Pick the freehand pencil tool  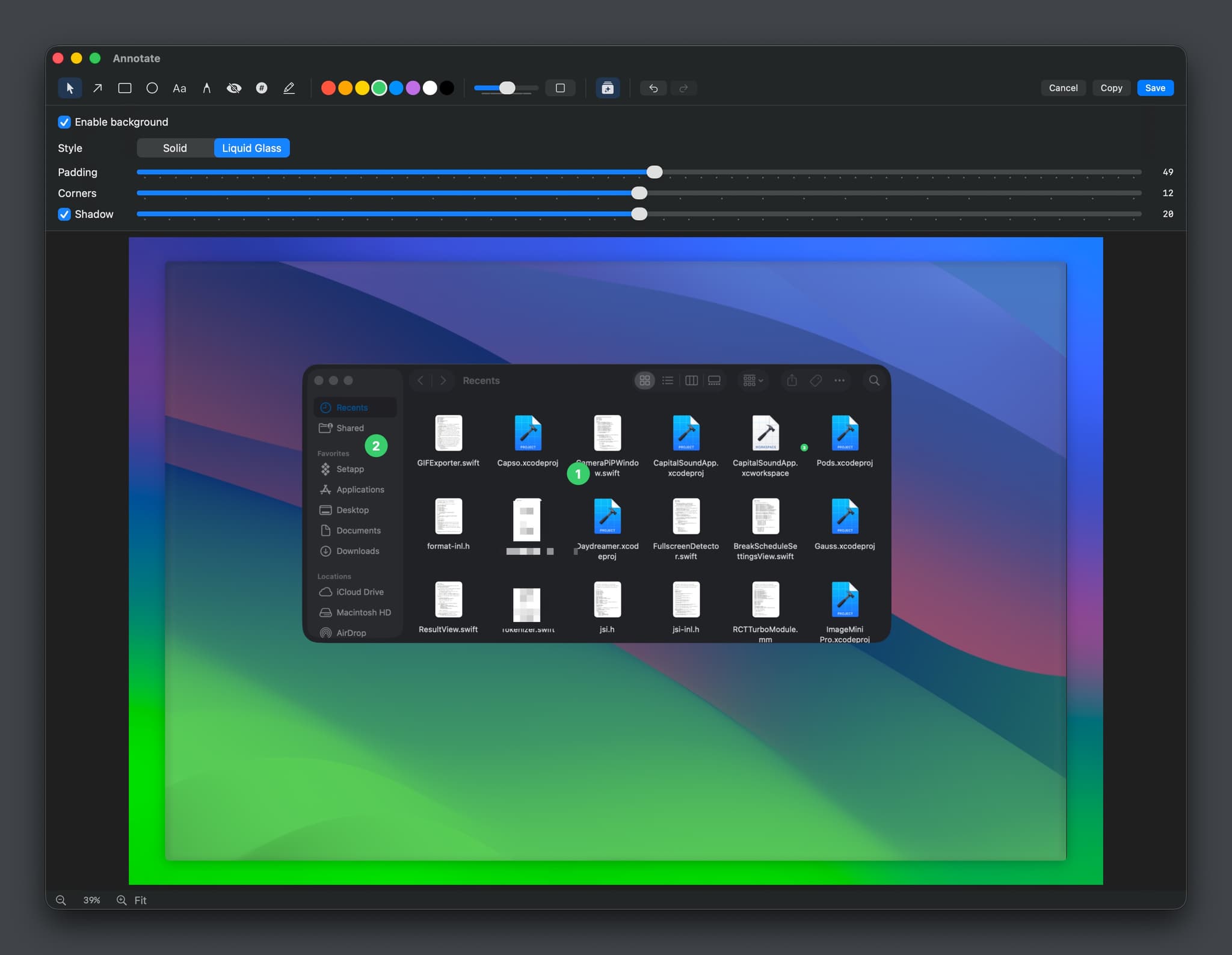coord(289,88)
